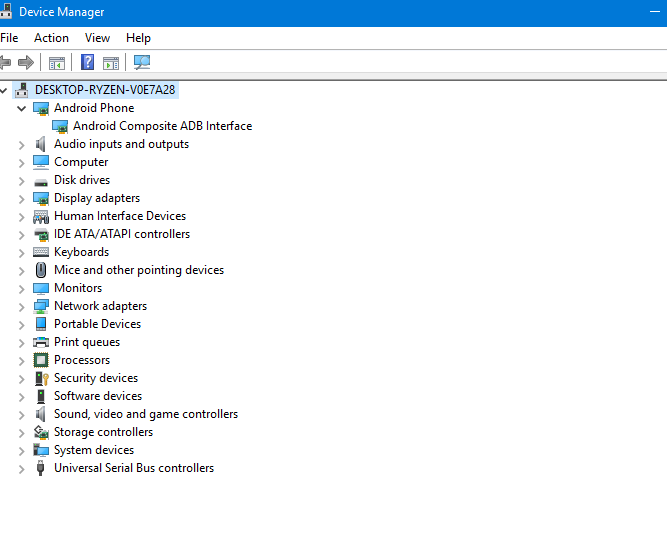Image resolution: width=667 pixels, height=539 pixels.
Task: Click the Processors category icon
Action: coord(41,360)
